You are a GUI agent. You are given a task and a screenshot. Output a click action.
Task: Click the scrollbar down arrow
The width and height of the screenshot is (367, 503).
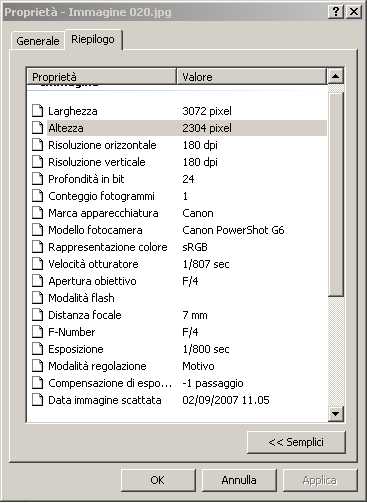click(x=335, y=414)
